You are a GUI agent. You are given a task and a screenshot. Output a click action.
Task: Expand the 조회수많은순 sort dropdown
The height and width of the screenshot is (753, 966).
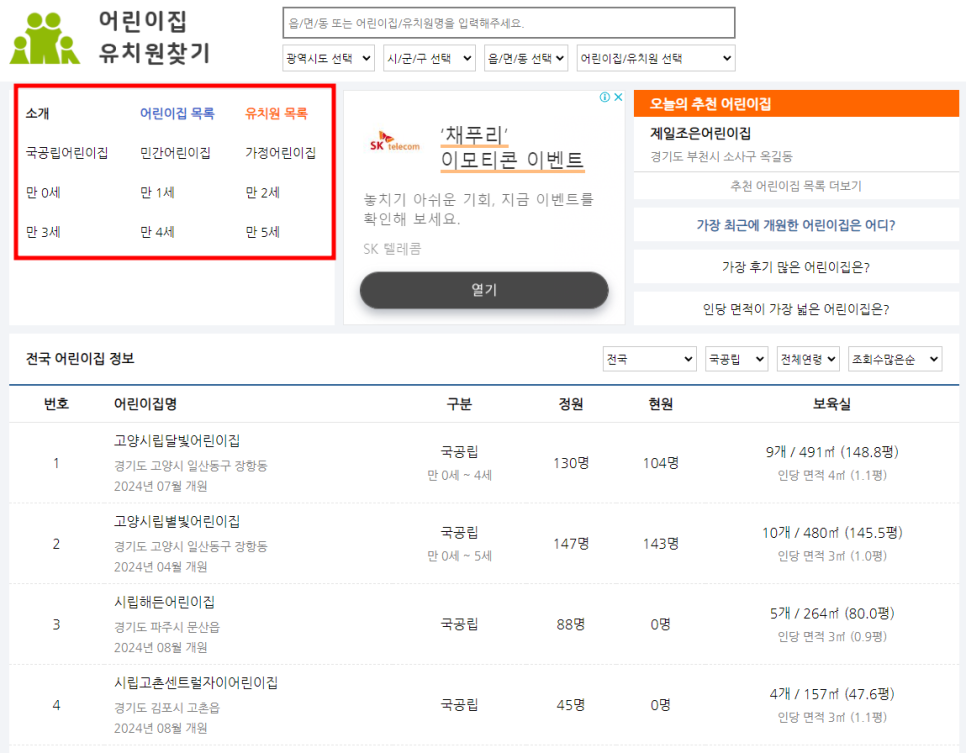(894, 359)
